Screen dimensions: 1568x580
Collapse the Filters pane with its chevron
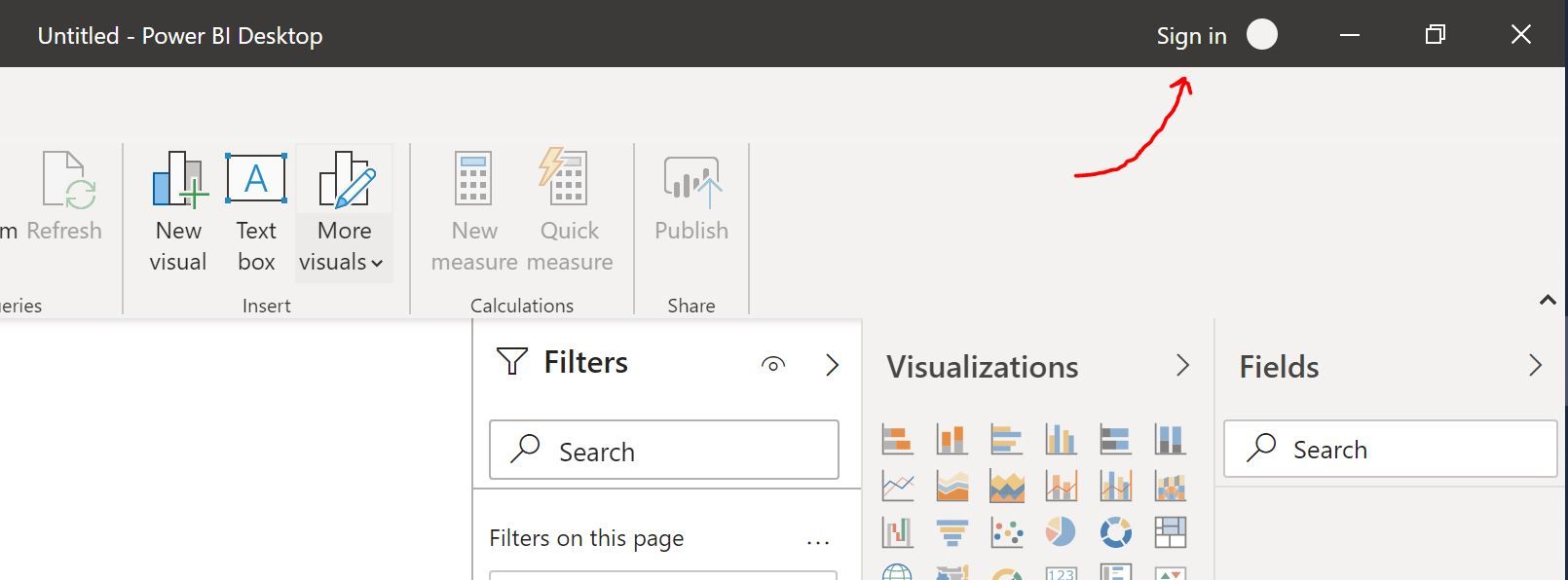coord(833,365)
